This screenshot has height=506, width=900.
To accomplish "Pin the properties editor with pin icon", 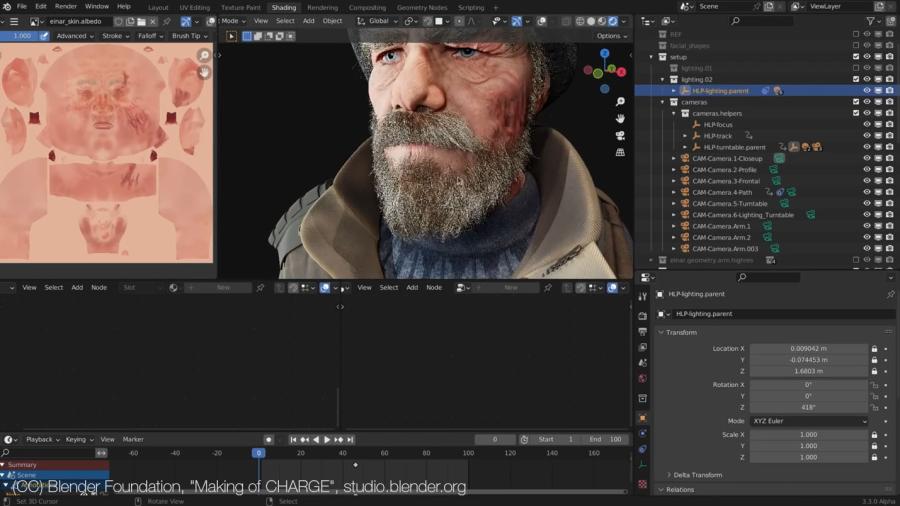I will 890,294.
